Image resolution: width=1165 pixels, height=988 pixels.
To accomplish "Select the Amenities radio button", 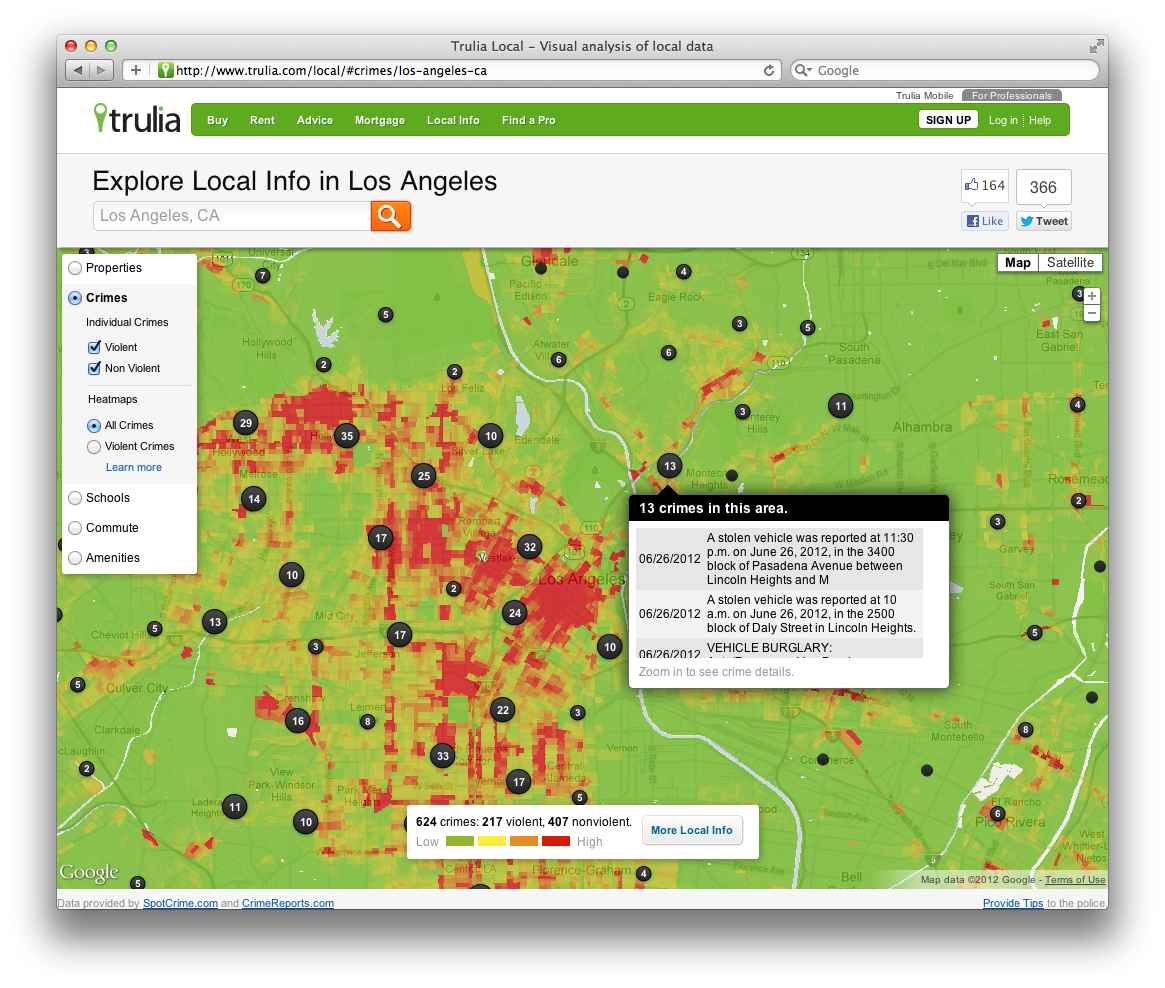I will [x=75, y=558].
